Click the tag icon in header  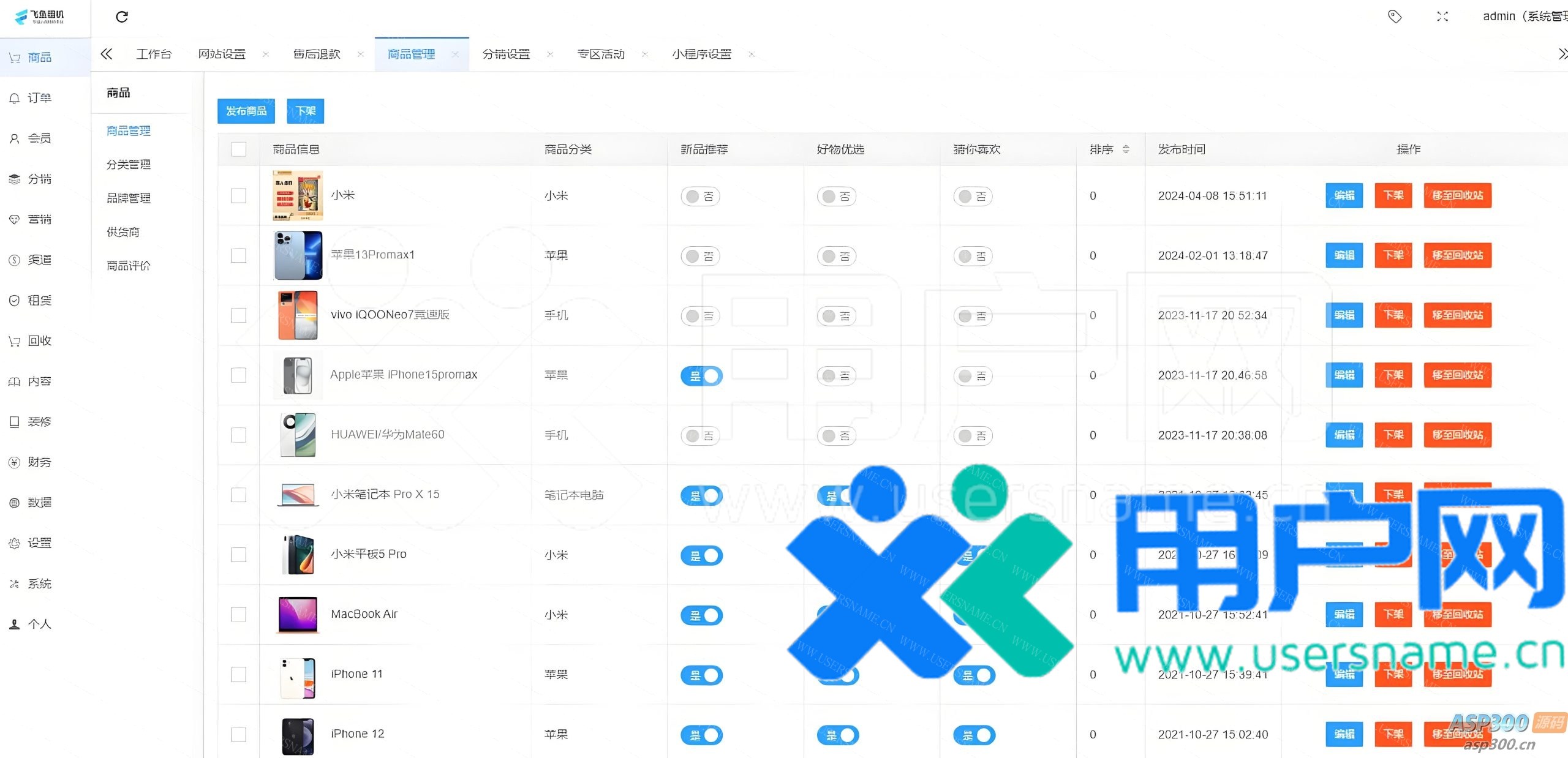click(x=1394, y=17)
